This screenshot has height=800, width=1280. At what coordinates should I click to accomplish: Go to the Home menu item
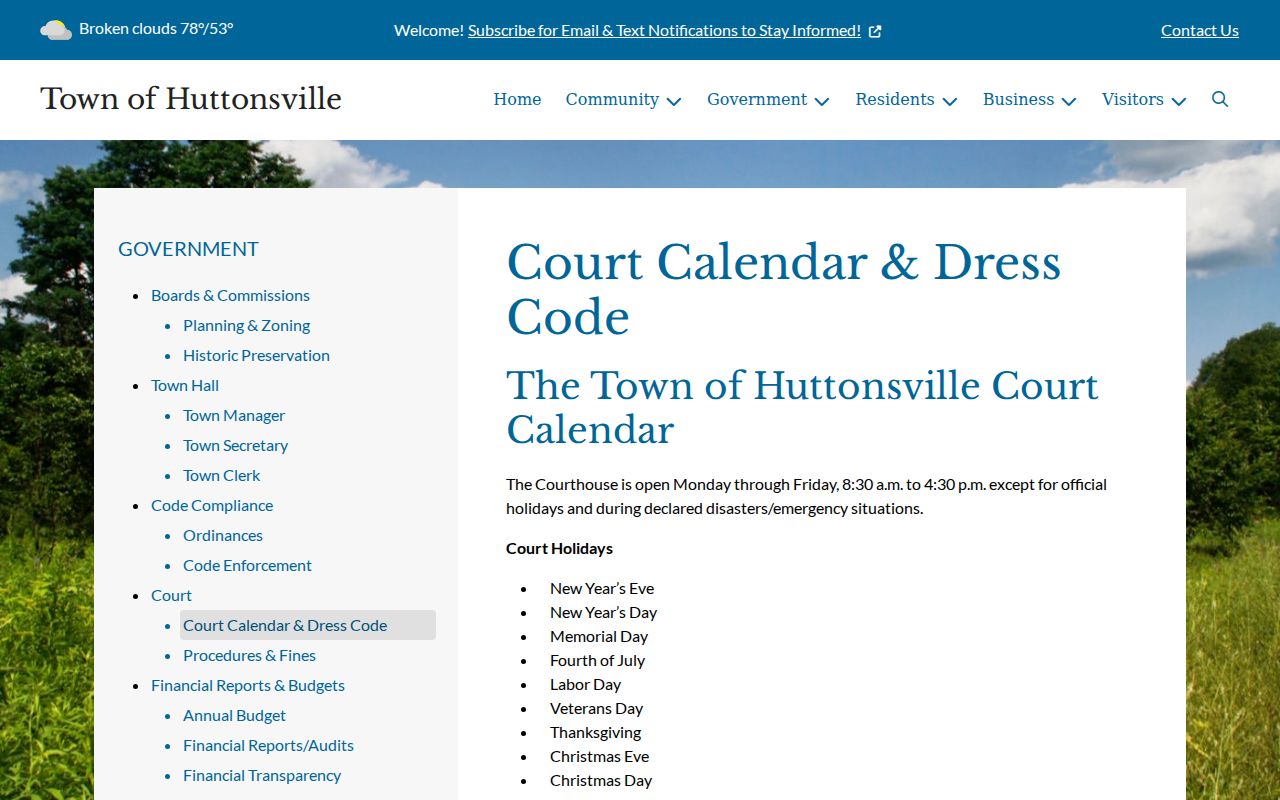(517, 99)
